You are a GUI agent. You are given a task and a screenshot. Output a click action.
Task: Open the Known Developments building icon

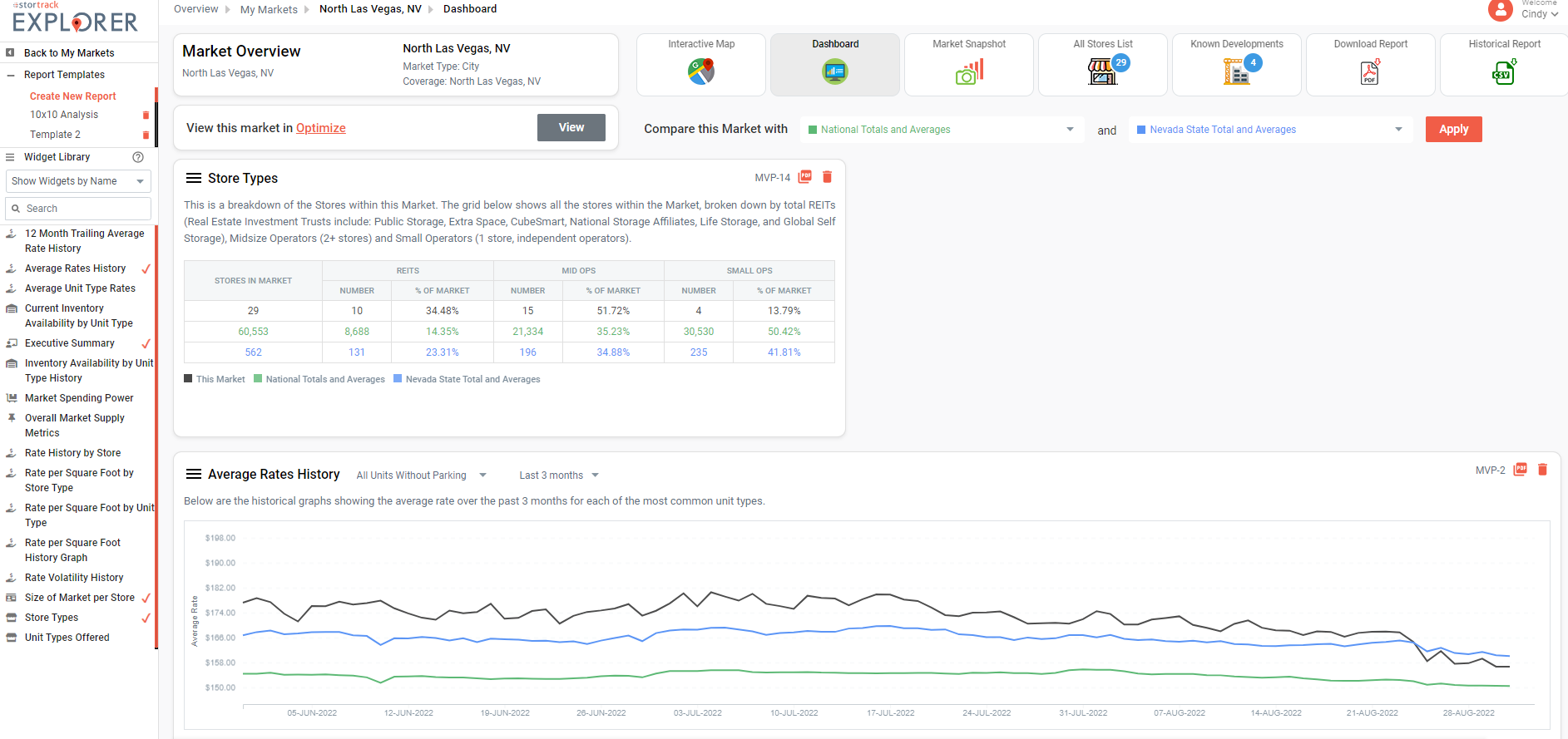coord(1236,71)
